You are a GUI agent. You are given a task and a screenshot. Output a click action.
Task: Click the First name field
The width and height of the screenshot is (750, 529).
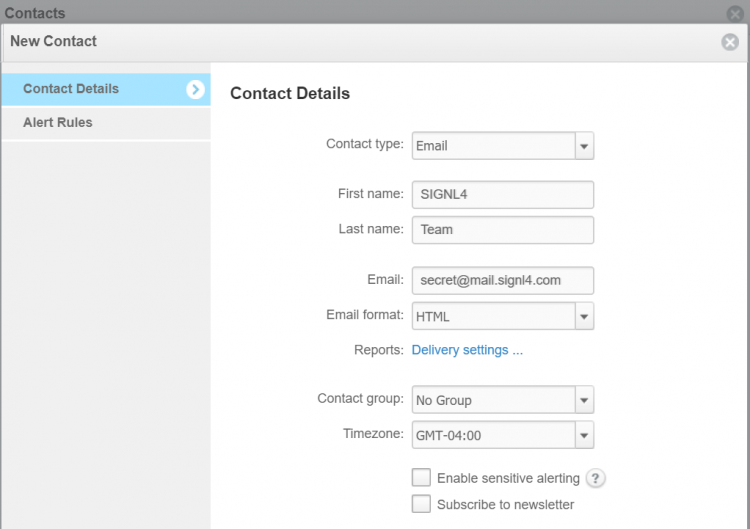(x=503, y=195)
